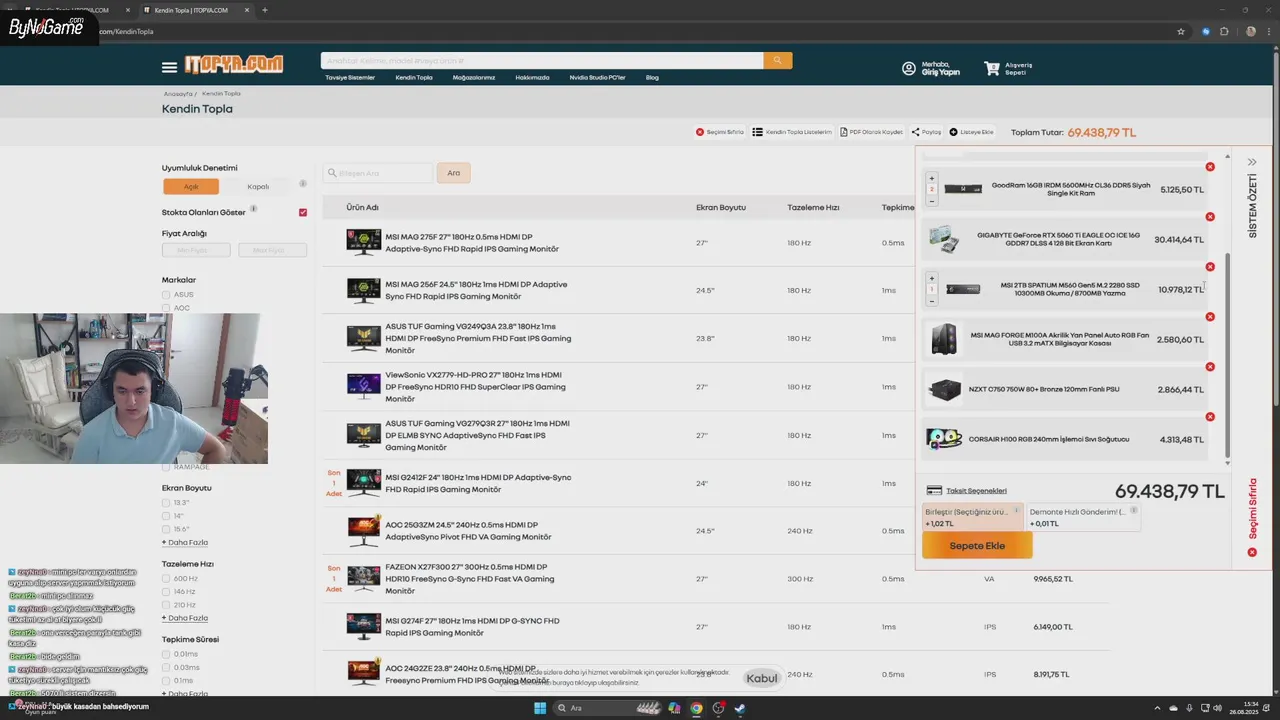Viewport: 1280px width, 720px height.
Task: Click the ITOPYA.COM site logo
Action: [233, 64]
